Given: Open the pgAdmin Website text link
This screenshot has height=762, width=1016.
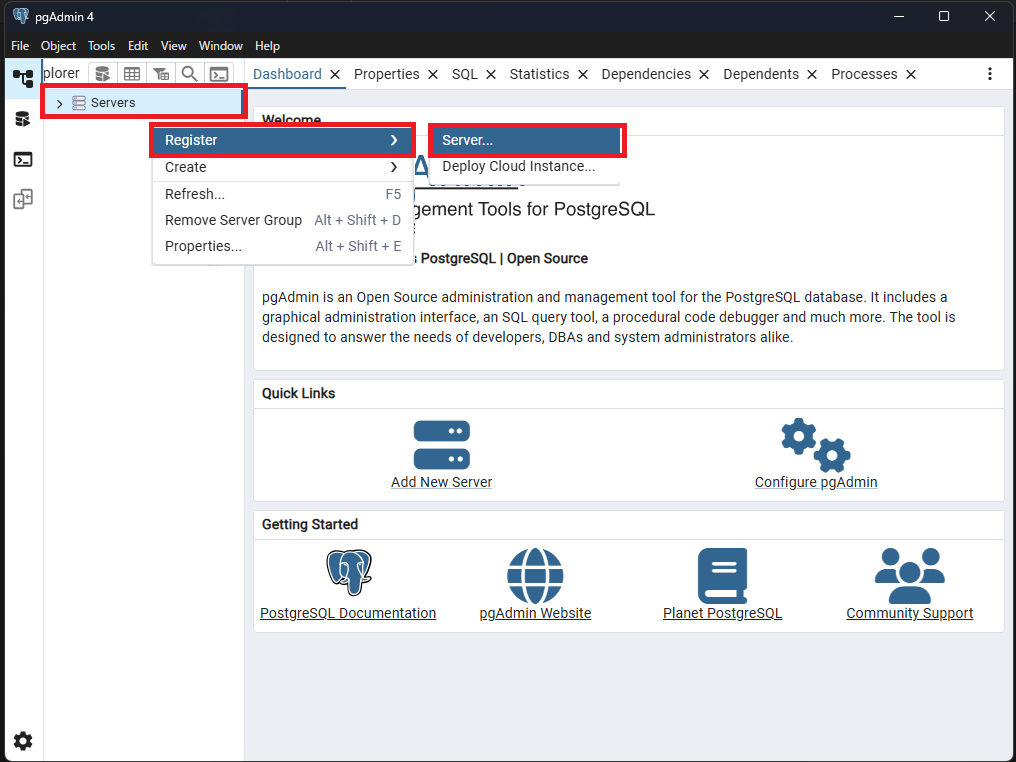Looking at the screenshot, I should click(535, 613).
